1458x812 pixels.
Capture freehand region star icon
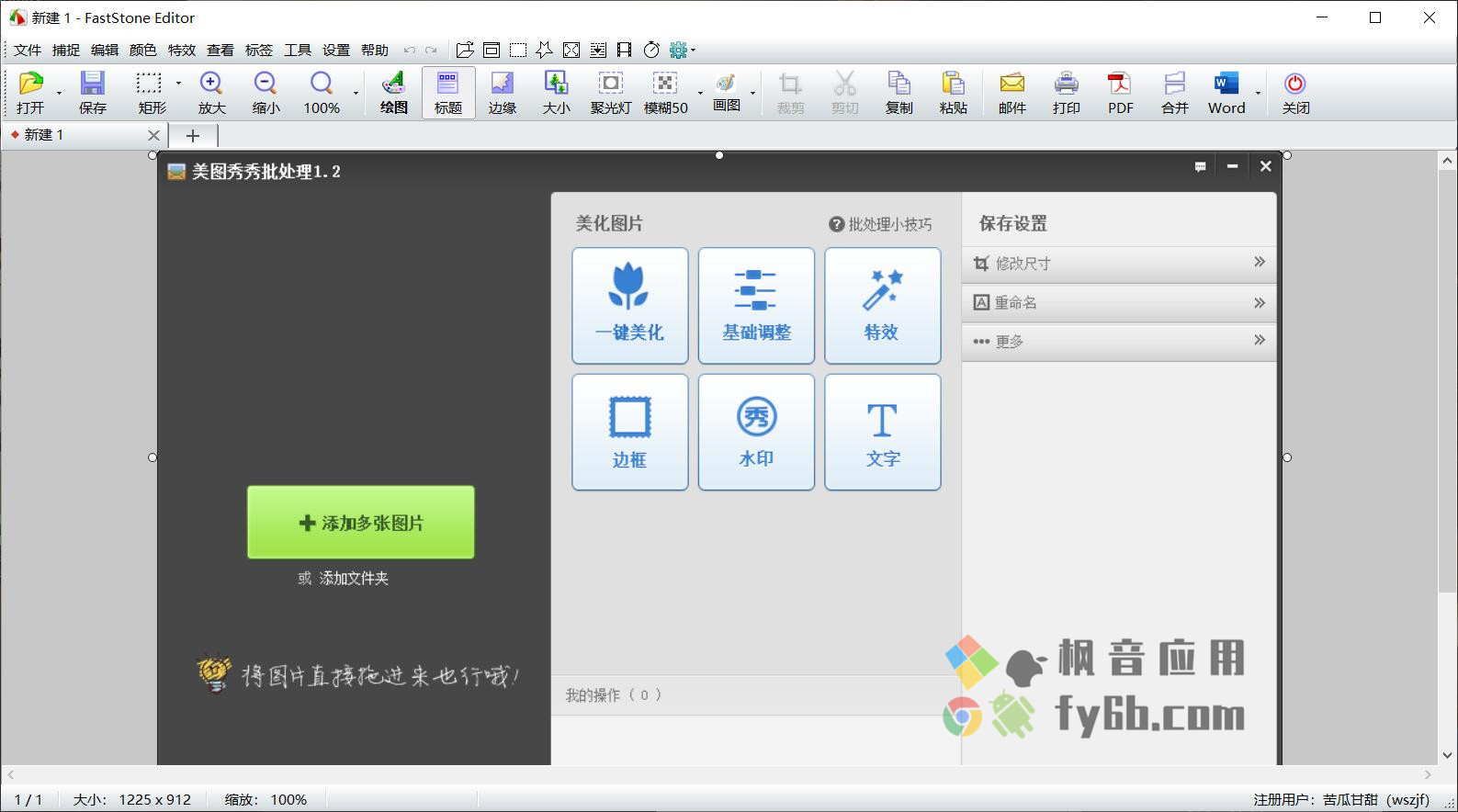click(x=545, y=50)
